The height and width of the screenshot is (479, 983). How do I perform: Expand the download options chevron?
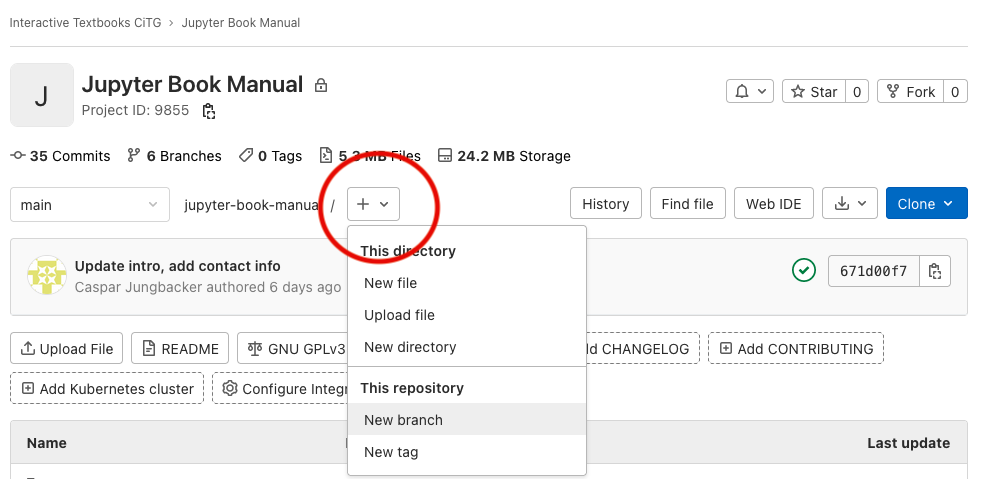pyautogui.click(x=862, y=204)
